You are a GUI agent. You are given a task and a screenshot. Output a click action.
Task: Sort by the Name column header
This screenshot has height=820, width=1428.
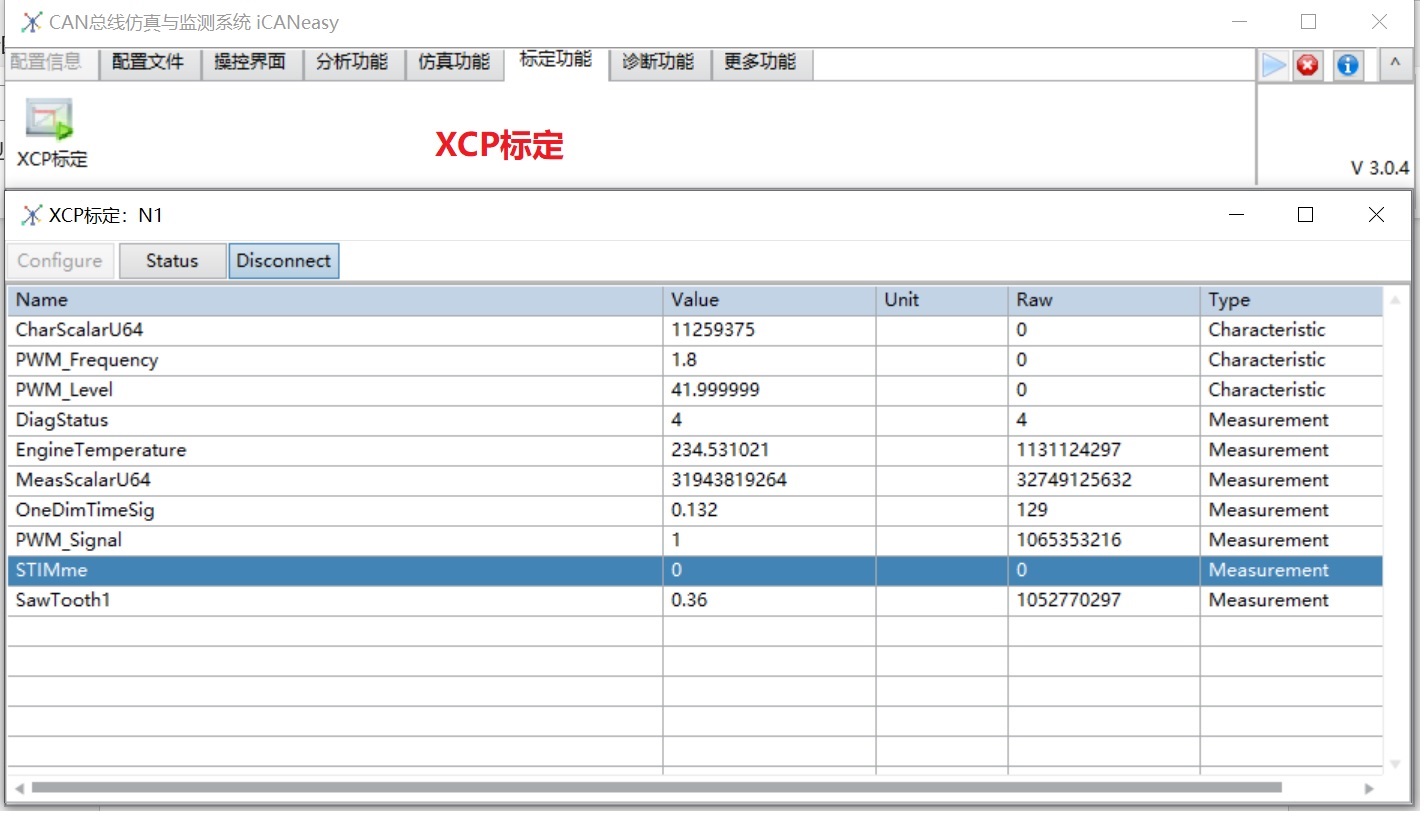coord(334,300)
